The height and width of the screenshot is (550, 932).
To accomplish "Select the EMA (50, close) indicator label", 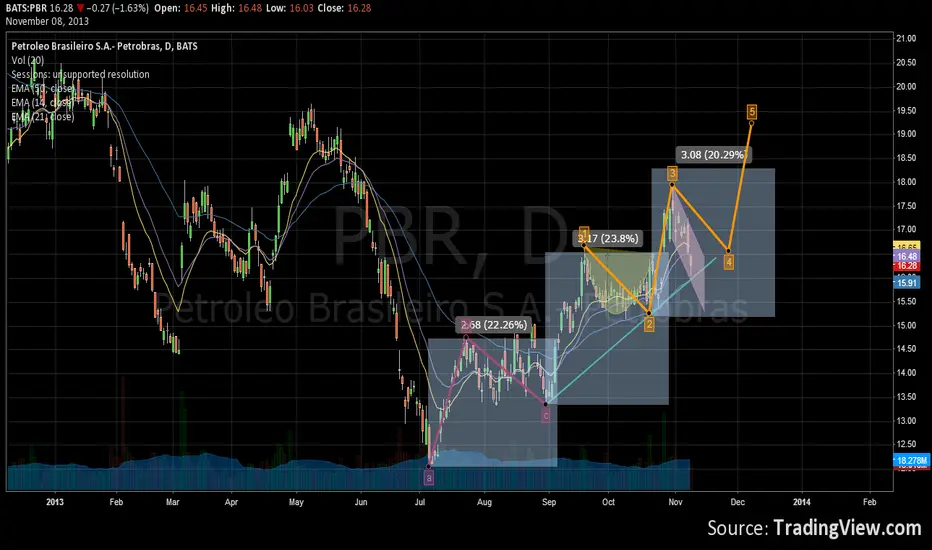I will (x=42, y=89).
